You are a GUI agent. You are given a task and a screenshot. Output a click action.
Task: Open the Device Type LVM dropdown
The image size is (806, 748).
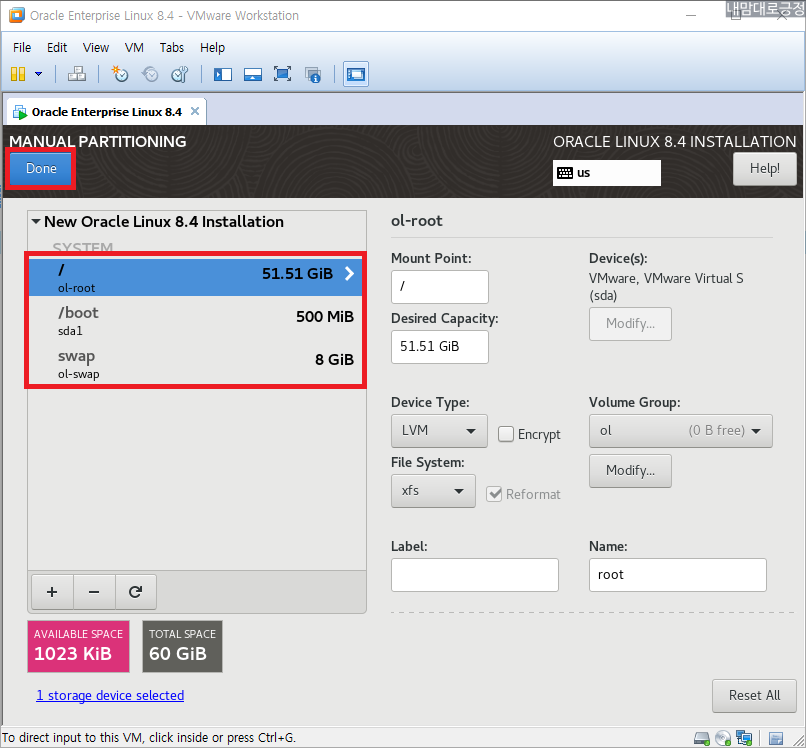click(x=439, y=431)
